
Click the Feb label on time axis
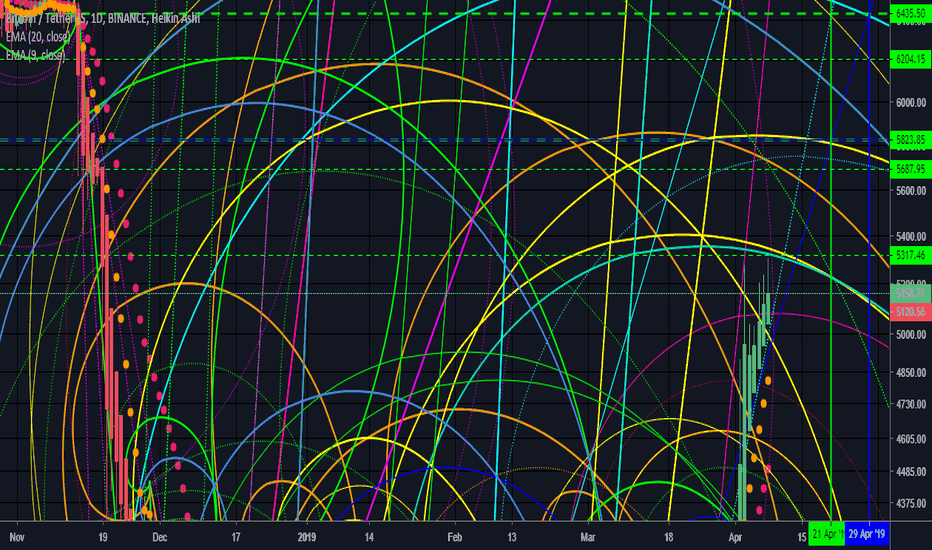coord(454,538)
